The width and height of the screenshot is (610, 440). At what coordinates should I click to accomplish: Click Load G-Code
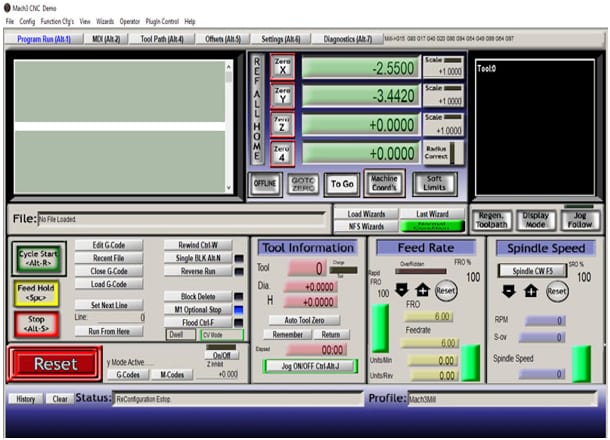(x=109, y=284)
